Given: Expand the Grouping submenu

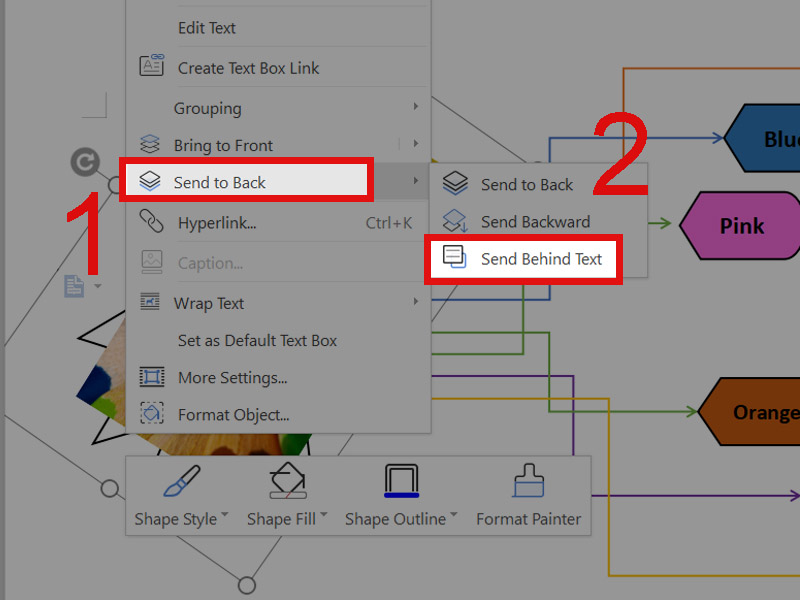Looking at the screenshot, I should click(x=415, y=108).
